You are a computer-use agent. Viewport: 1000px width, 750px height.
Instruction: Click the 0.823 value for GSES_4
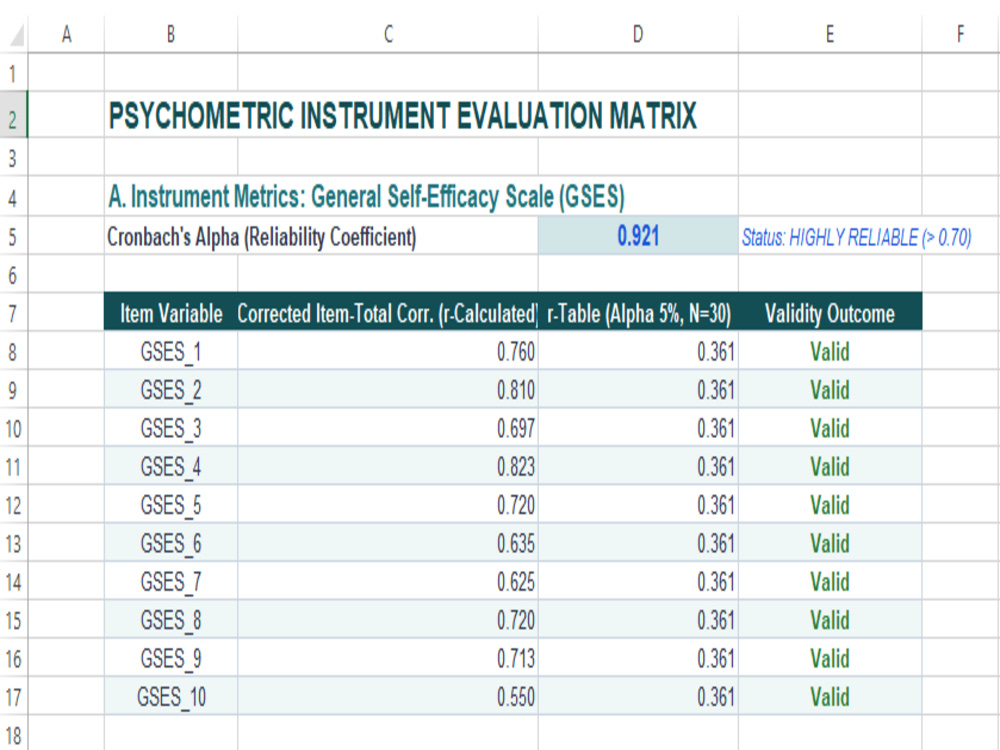[x=388, y=466]
